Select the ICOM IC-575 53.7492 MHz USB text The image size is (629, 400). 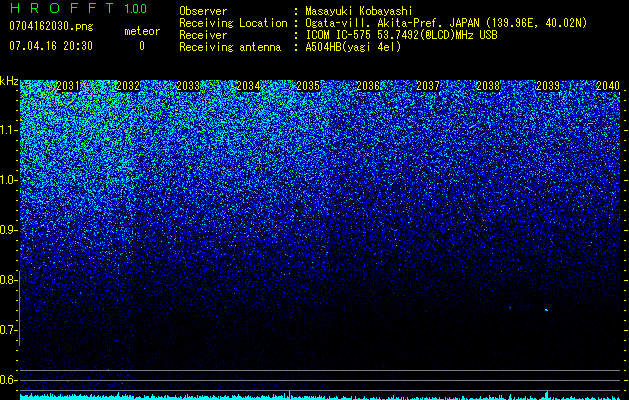tap(401, 35)
